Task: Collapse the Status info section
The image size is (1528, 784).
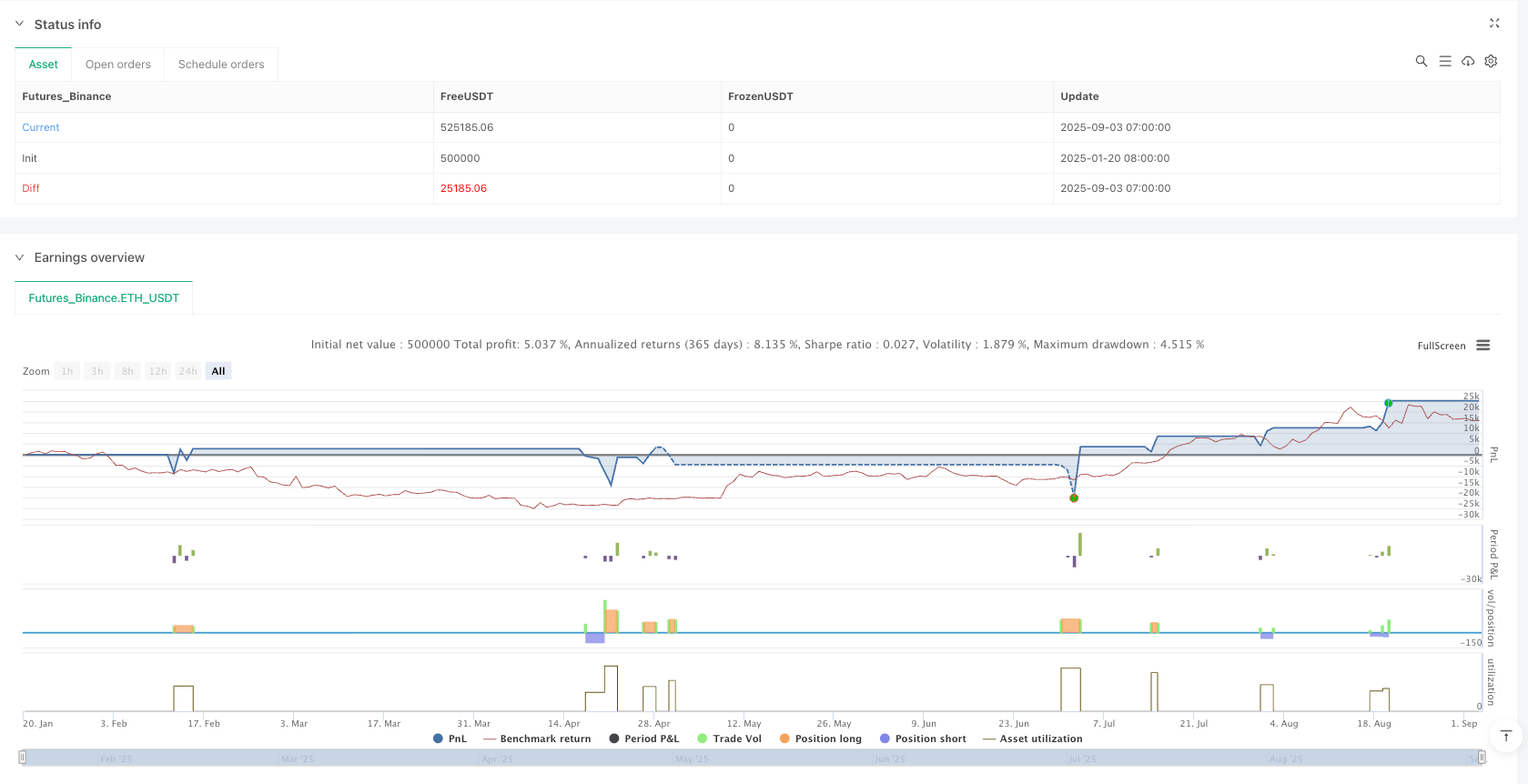Action: [x=19, y=24]
